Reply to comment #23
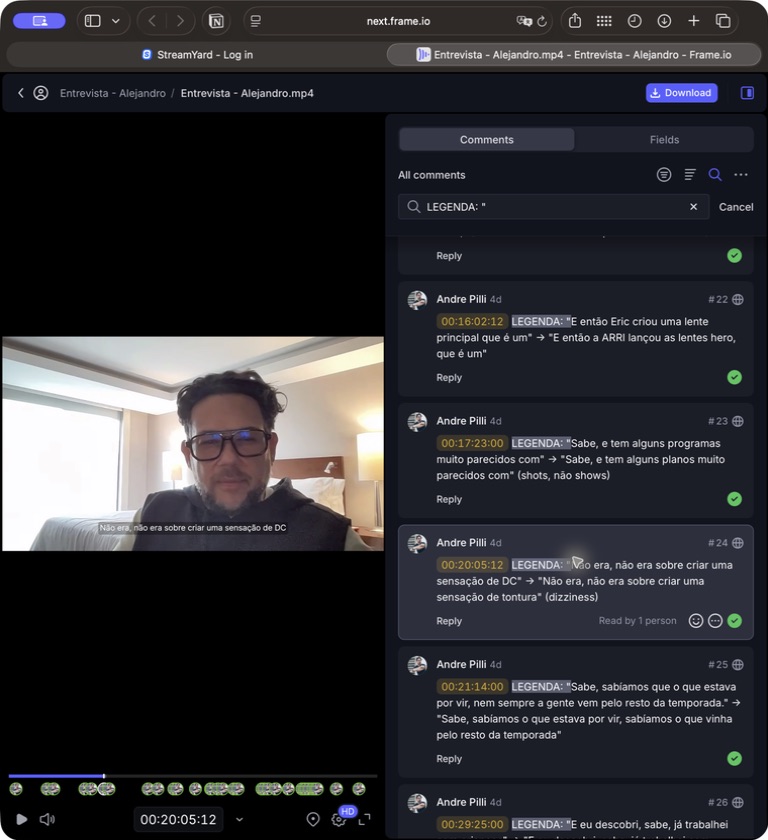The height and width of the screenshot is (840, 768). coord(449,499)
